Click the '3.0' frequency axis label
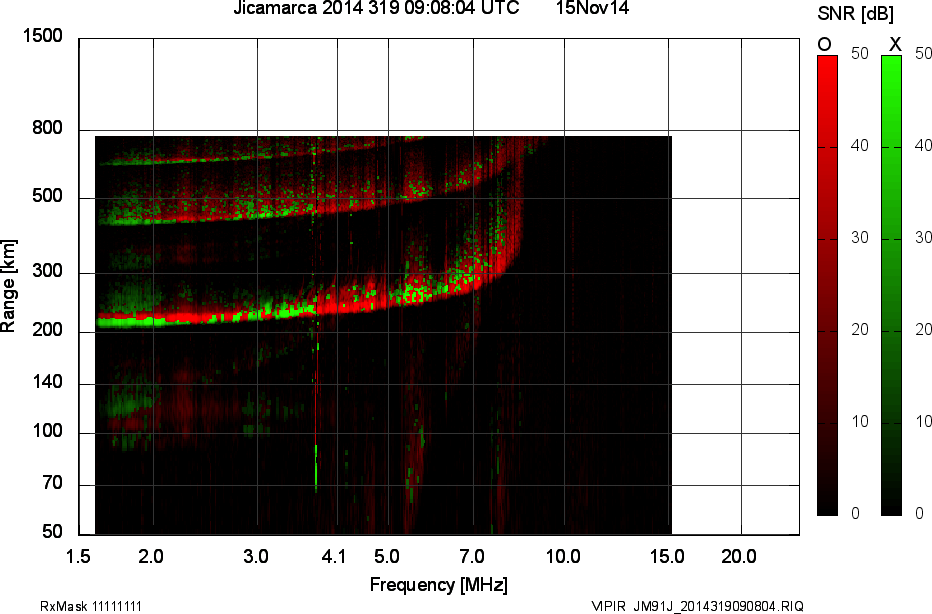Image resolution: width=932 pixels, height=614 pixels. click(256, 556)
